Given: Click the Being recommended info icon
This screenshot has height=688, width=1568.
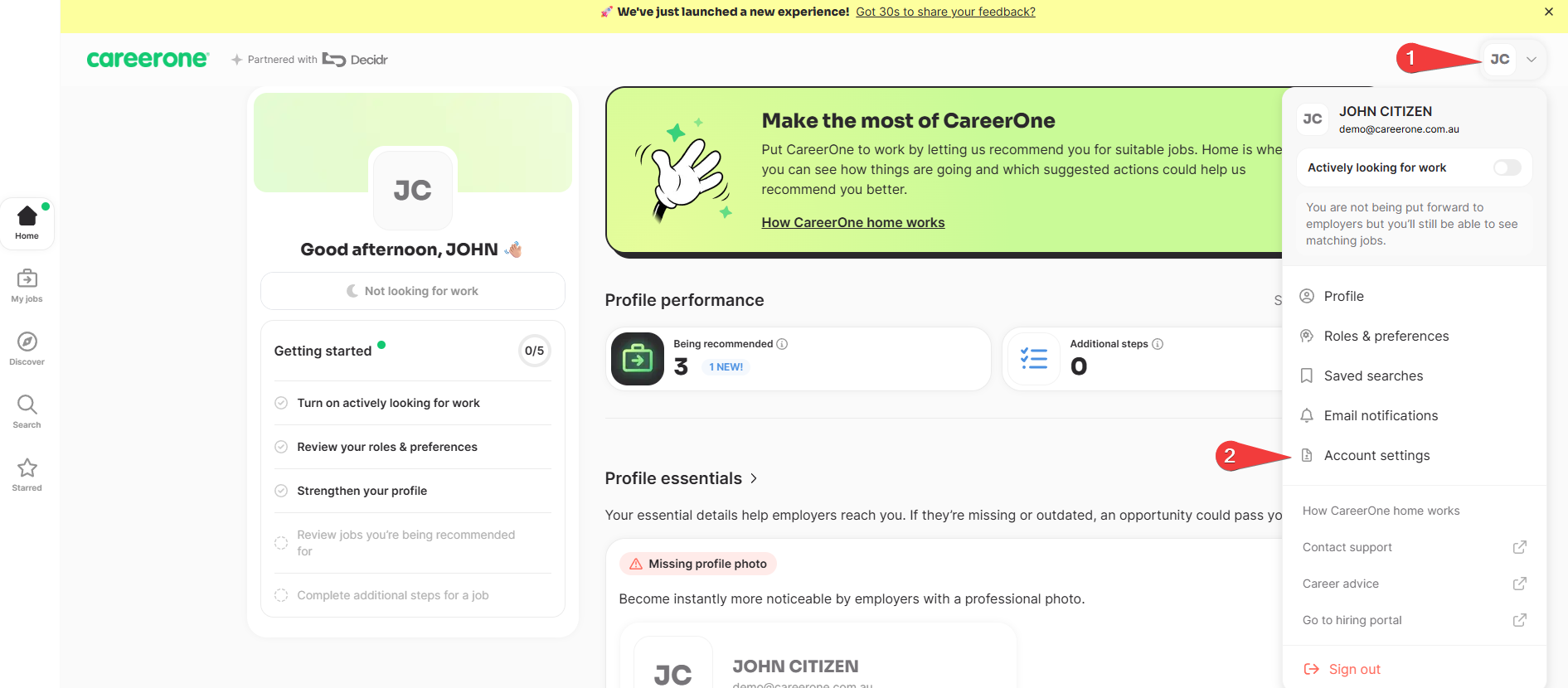Looking at the screenshot, I should (782, 344).
